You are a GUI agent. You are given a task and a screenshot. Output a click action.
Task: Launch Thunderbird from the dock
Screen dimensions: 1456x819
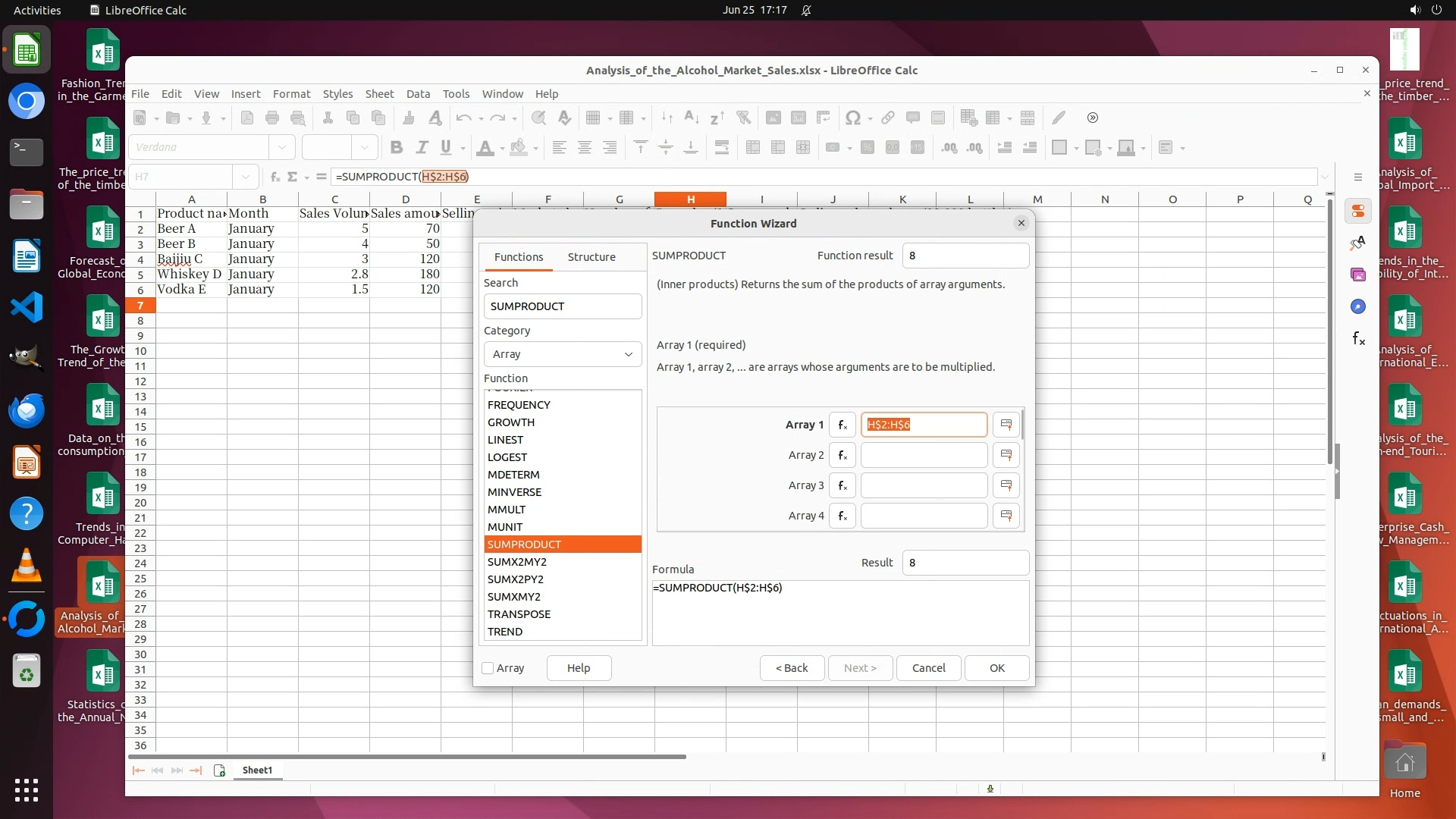(x=27, y=410)
